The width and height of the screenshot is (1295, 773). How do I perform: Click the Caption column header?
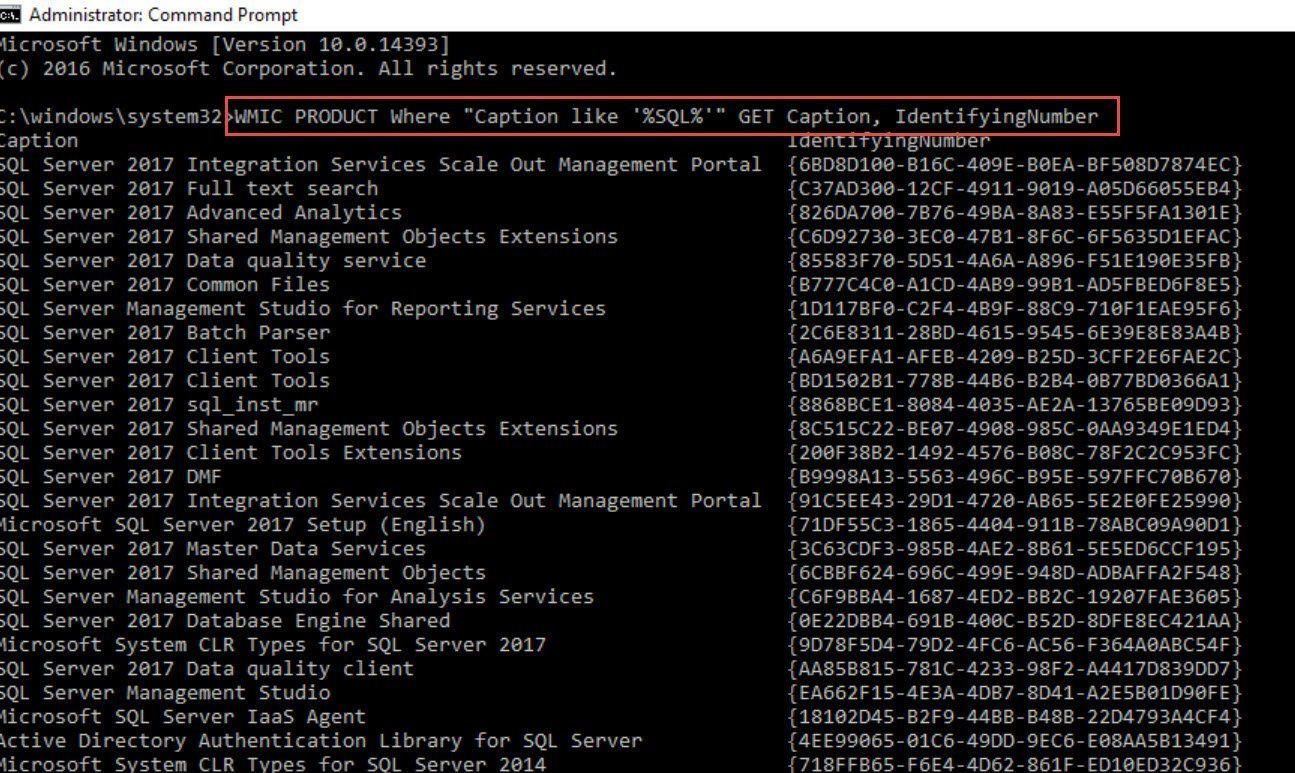click(x=39, y=141)
